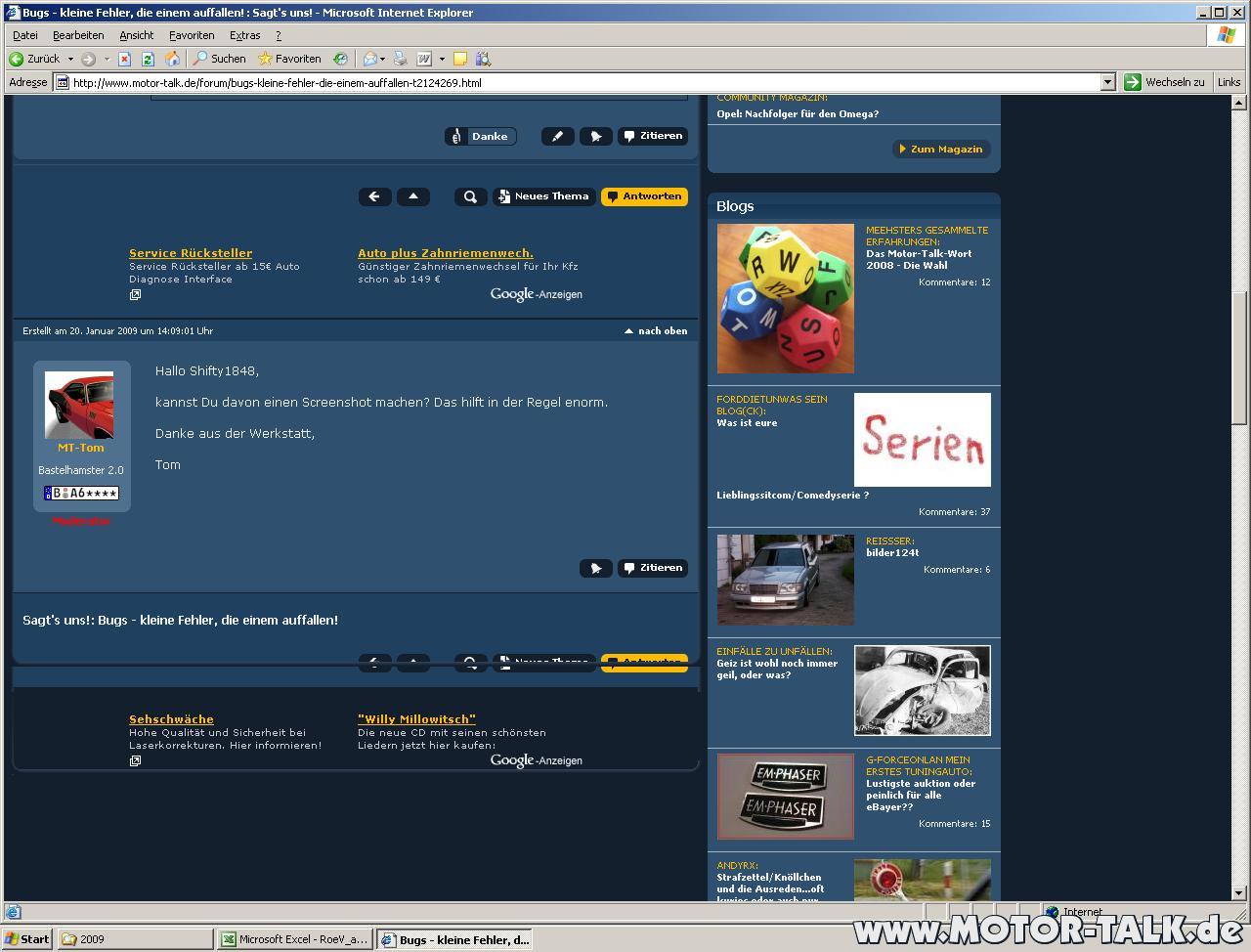Image resolution: width=1251 pixels, height=952 pixels.
Task: Print the page via printer icon
Action: tap(400, 59)
